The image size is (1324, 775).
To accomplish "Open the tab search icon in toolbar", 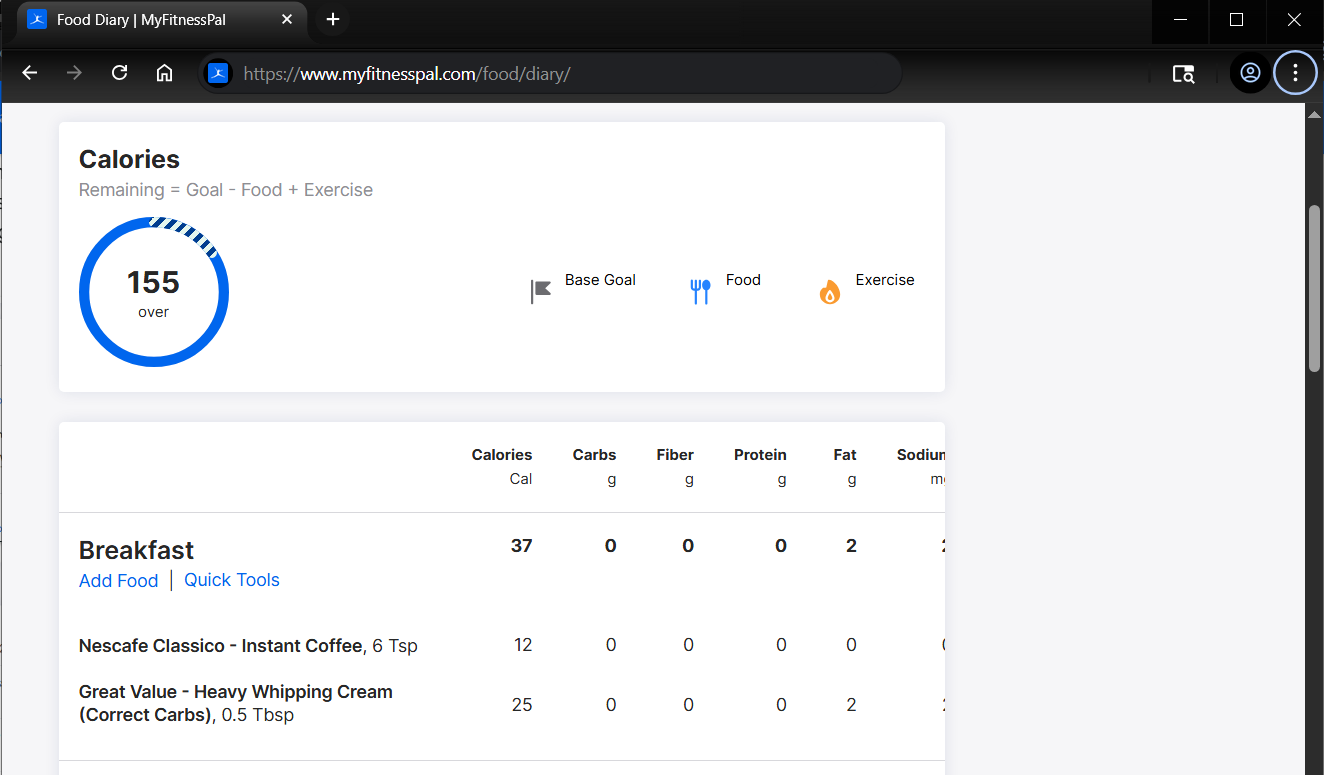I will point(1184,73).
